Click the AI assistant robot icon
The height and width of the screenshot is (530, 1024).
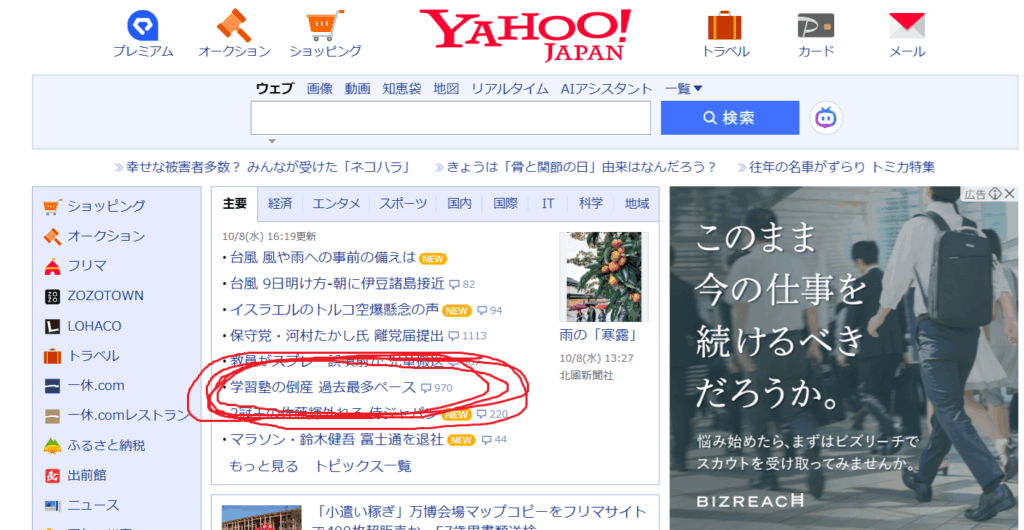click(x=826, y=118)
